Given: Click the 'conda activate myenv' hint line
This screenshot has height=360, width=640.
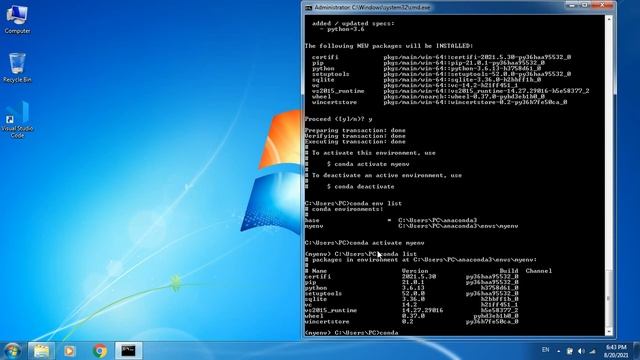Looking at the screenshot, I should tap(368, 164).
